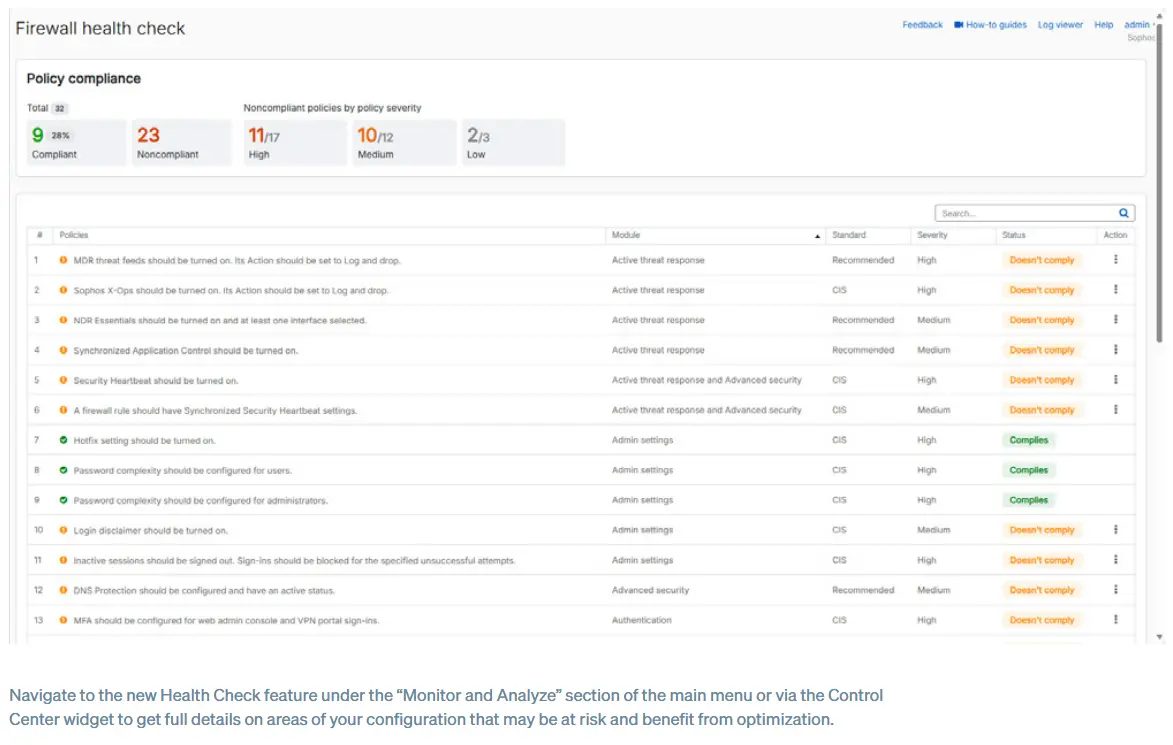Click kebab menu for NDR Essentials policy
This screenshot has height=745, width=1173.
(x=1115, y=320)
